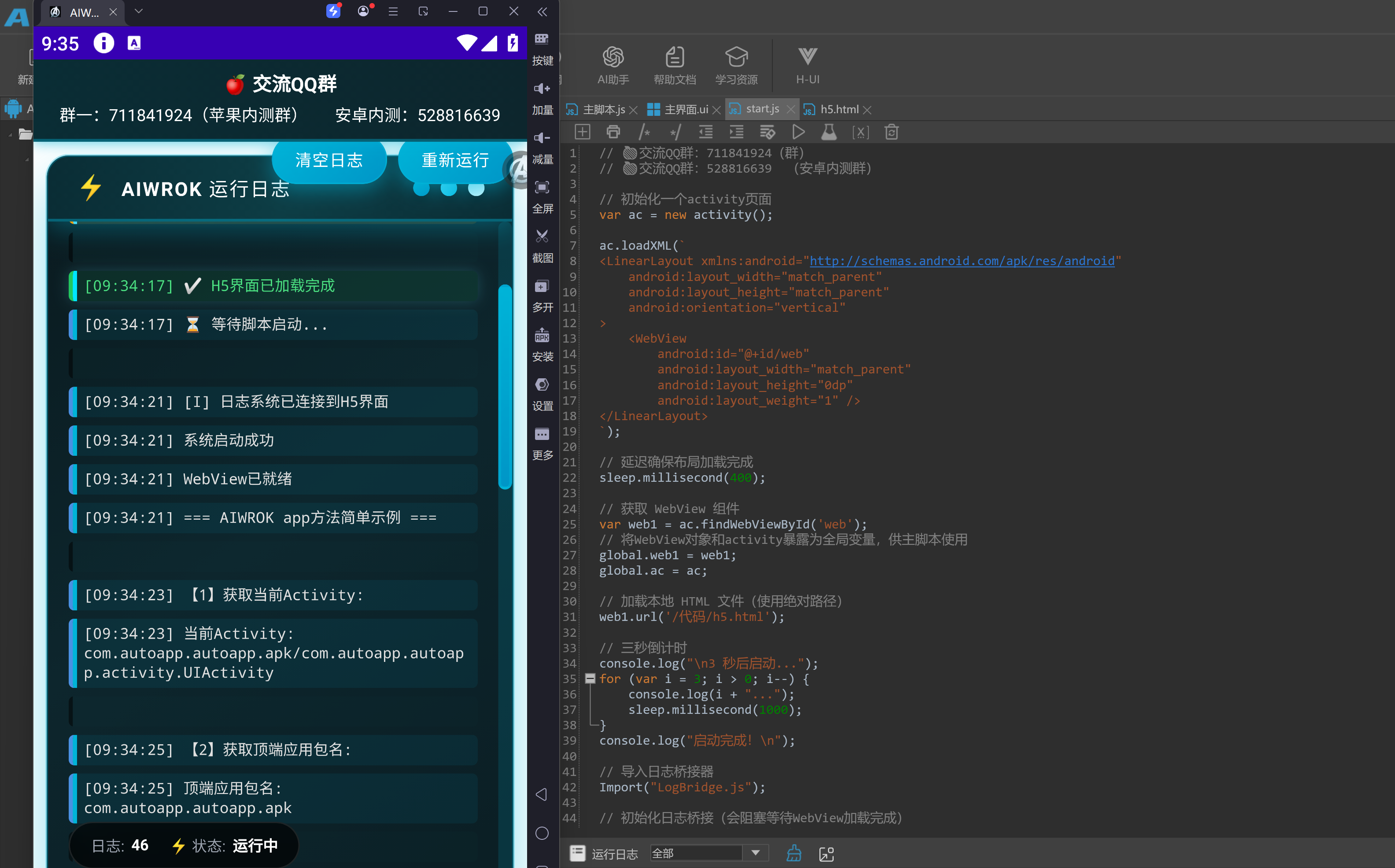Close the 主脚本.js tab
Screen dimensions: 1395x868
click(633, 110)
